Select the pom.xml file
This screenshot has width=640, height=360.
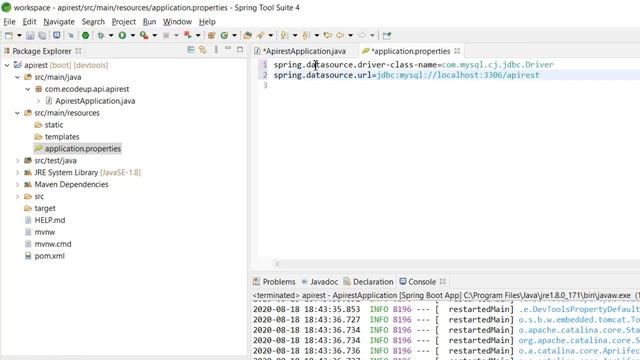pos(44,256)
